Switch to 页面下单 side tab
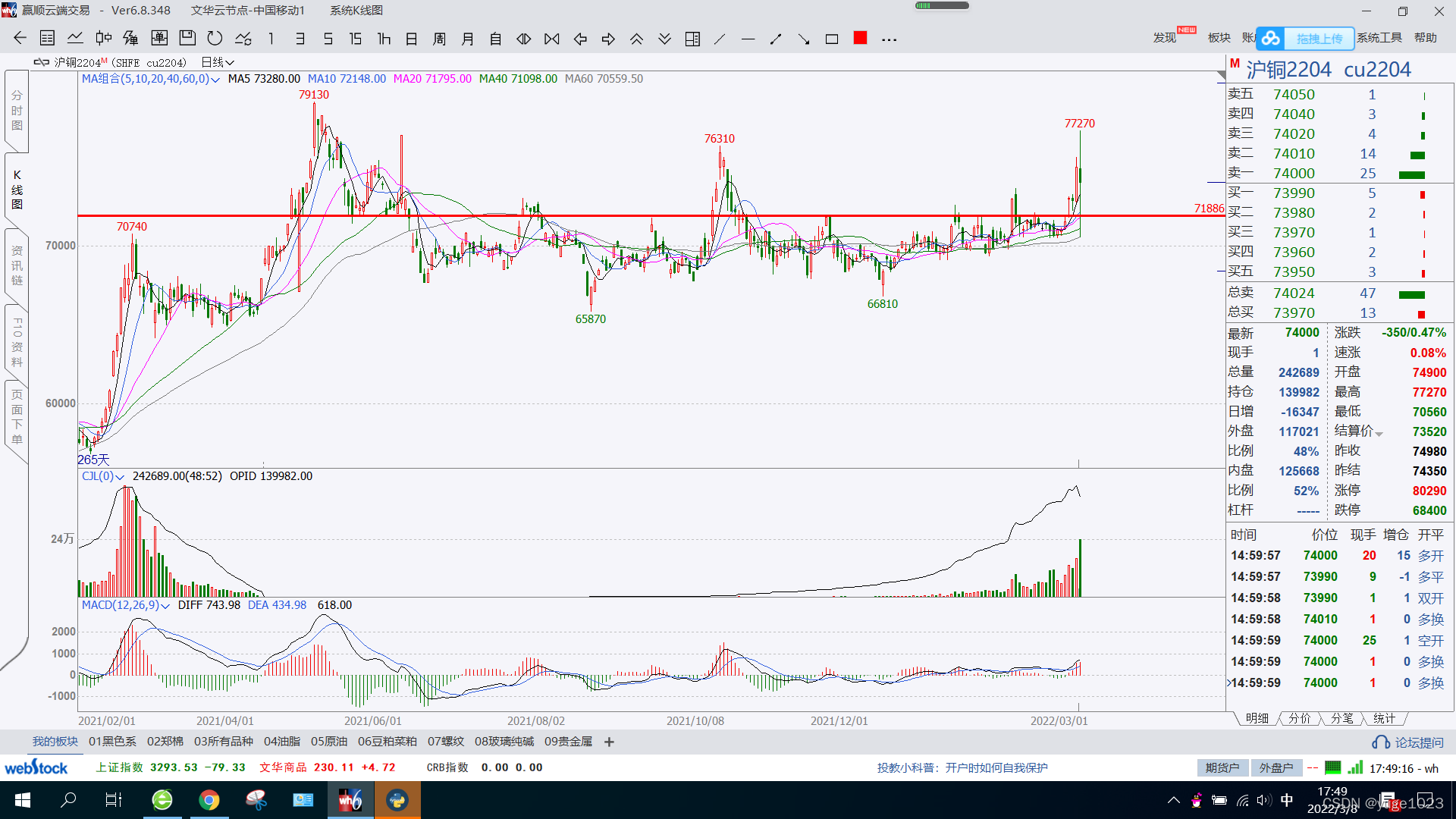 (17, 417)
